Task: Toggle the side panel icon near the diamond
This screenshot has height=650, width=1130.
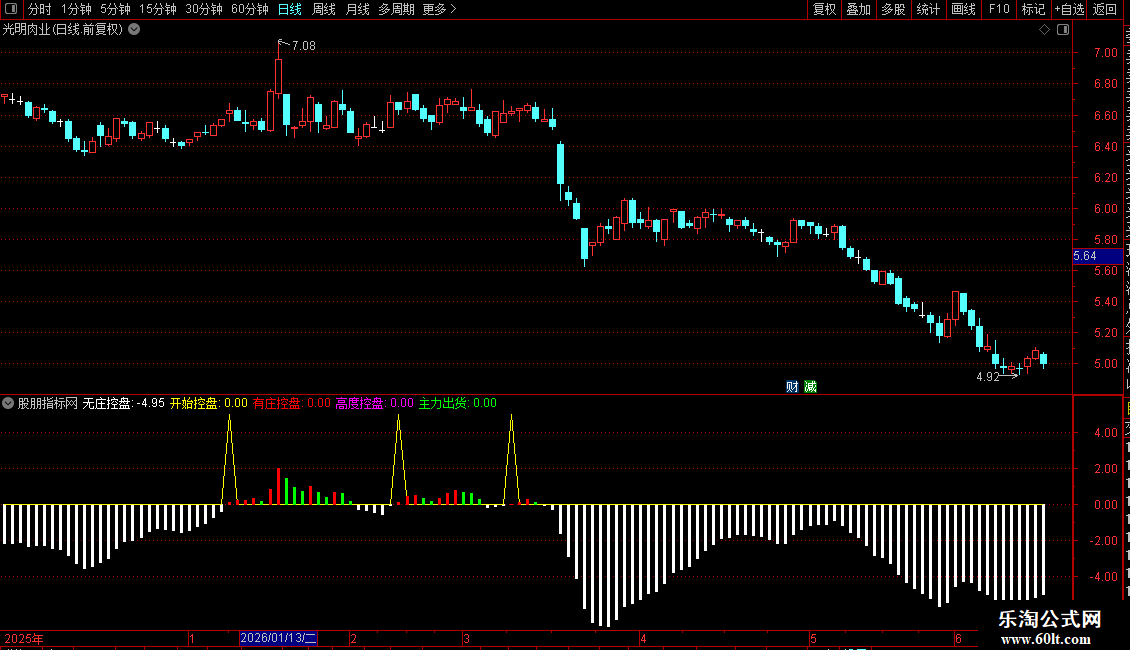Action: coord(1063,30)
